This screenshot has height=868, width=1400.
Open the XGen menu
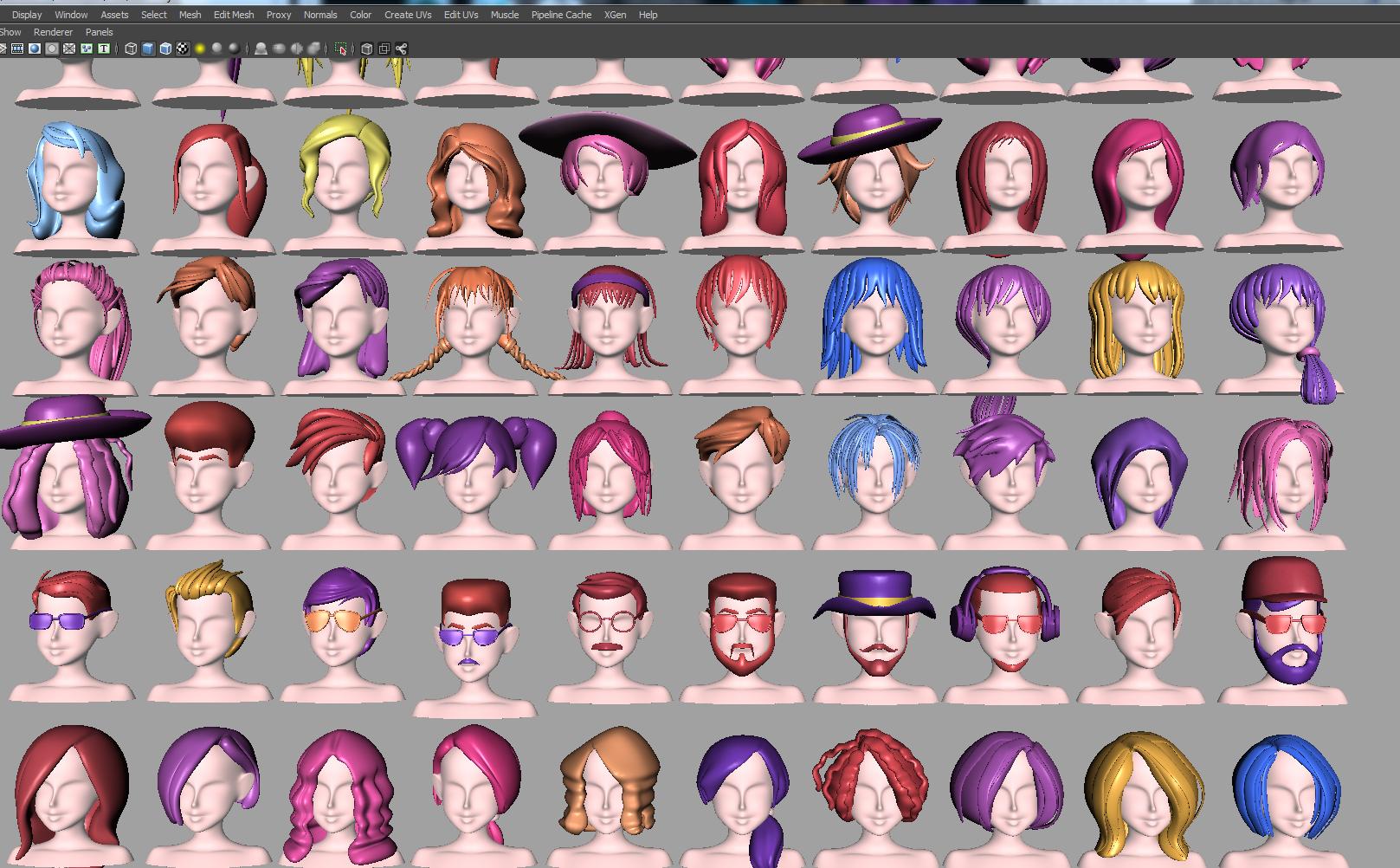[615, 15]
